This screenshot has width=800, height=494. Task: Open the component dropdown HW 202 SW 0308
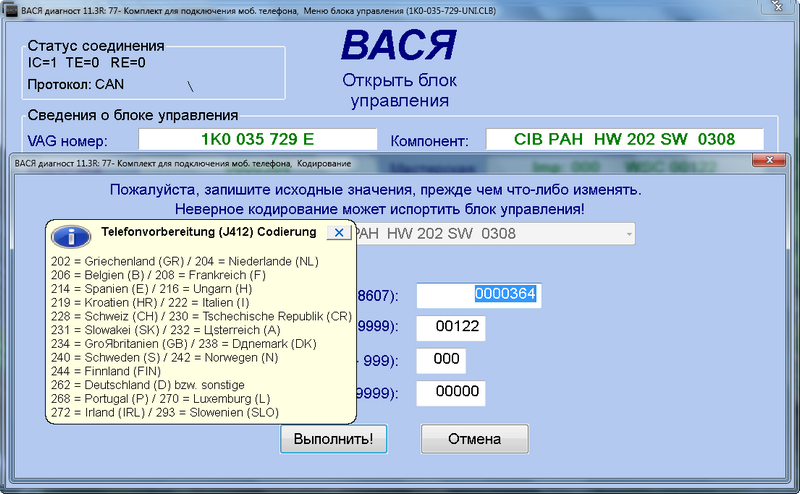495,234
